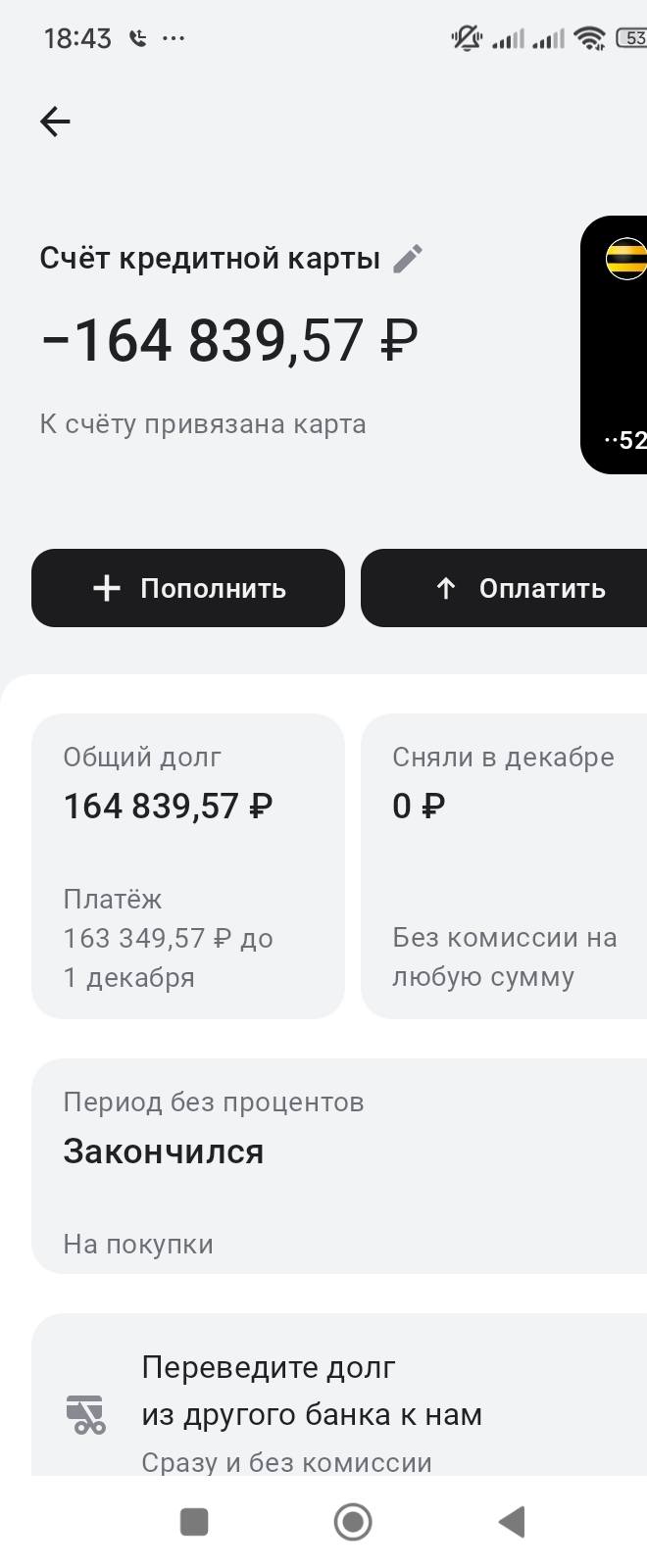Screen dimensions: 647x1568
Task: Tap the back arrow to return
Action: pos(54,121)
